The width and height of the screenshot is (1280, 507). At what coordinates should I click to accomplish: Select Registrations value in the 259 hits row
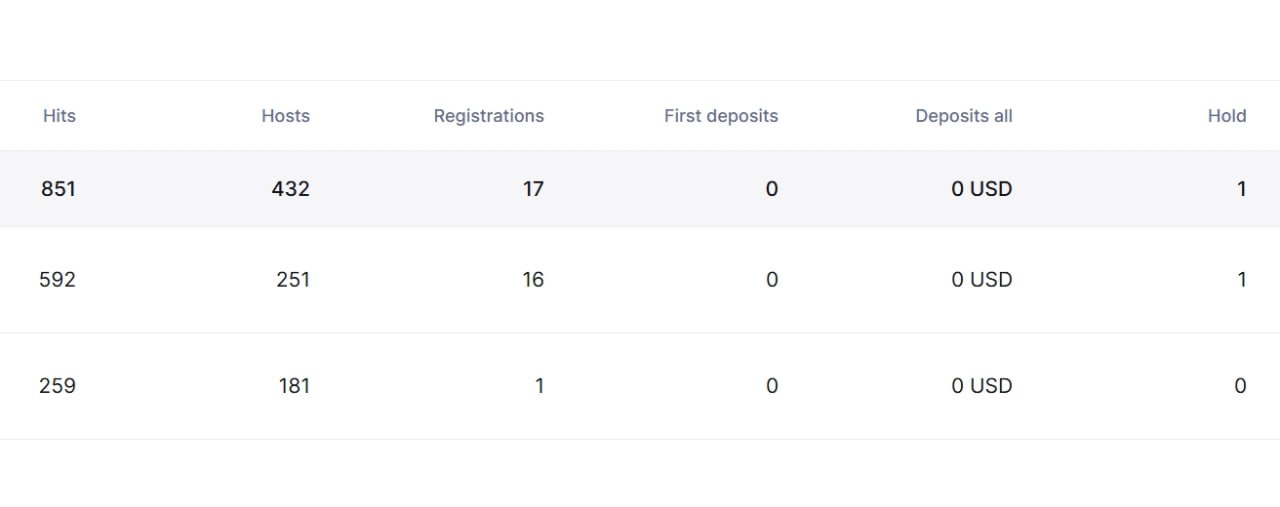[539, 386]
